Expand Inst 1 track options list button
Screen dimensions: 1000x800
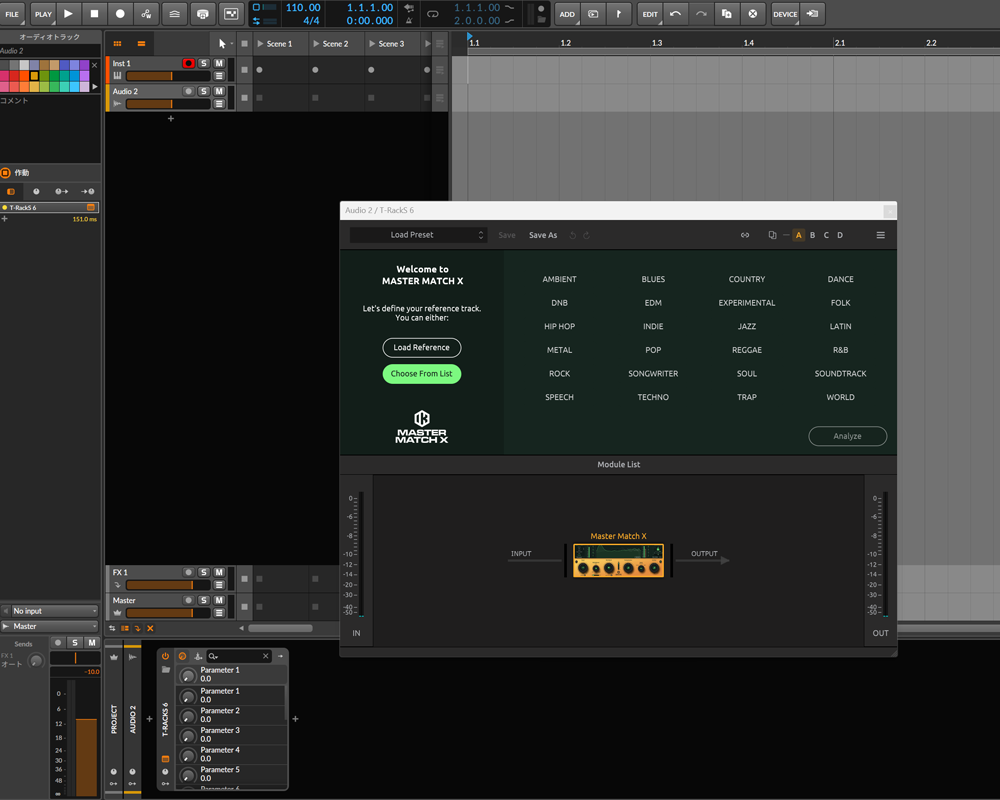219,76
